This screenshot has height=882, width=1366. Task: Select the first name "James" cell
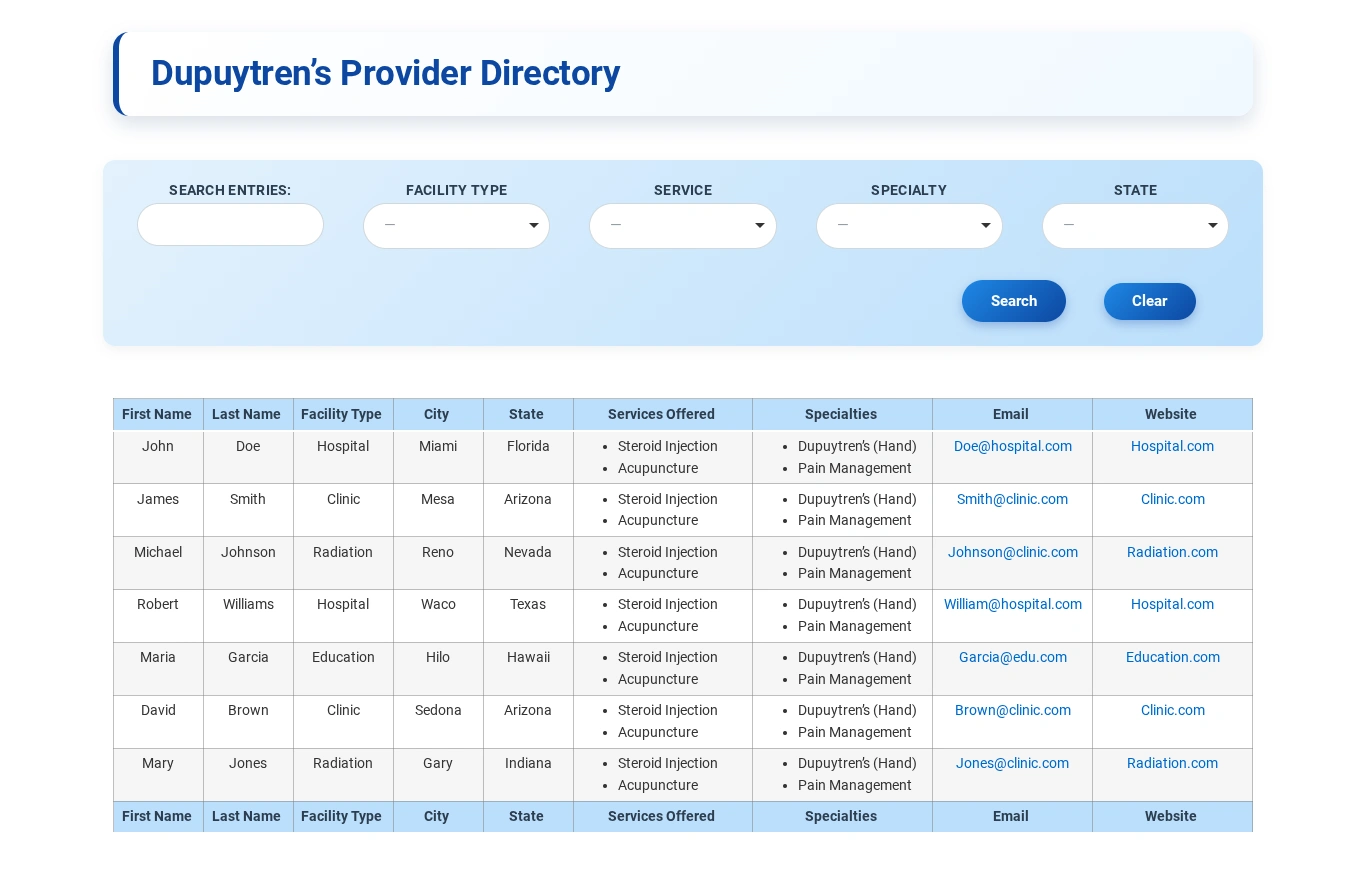pos(158,510)
